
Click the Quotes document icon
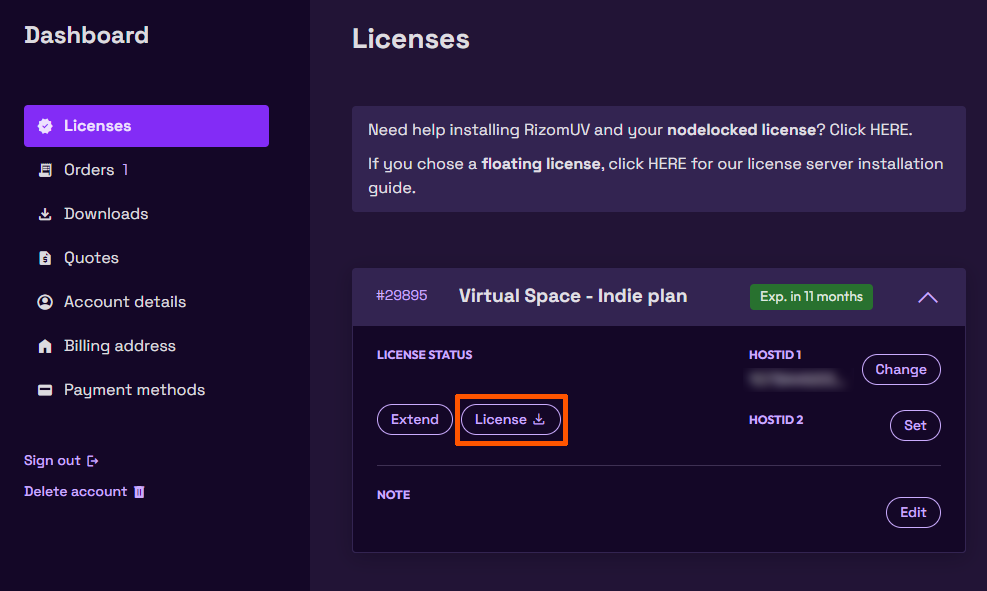pyautogui.click(x=45, y=258)
